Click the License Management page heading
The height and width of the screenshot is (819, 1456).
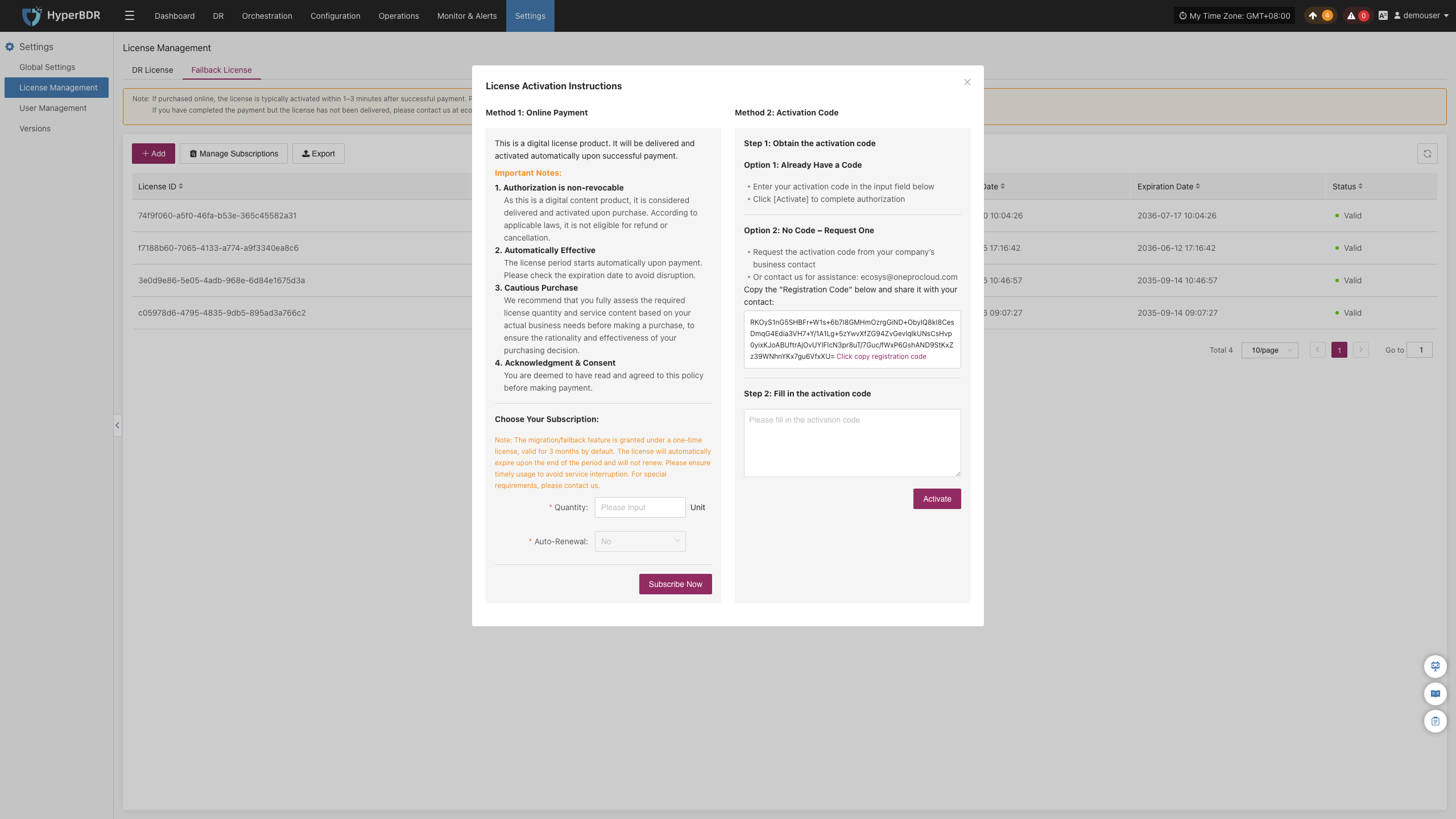[x=167, y=48]
